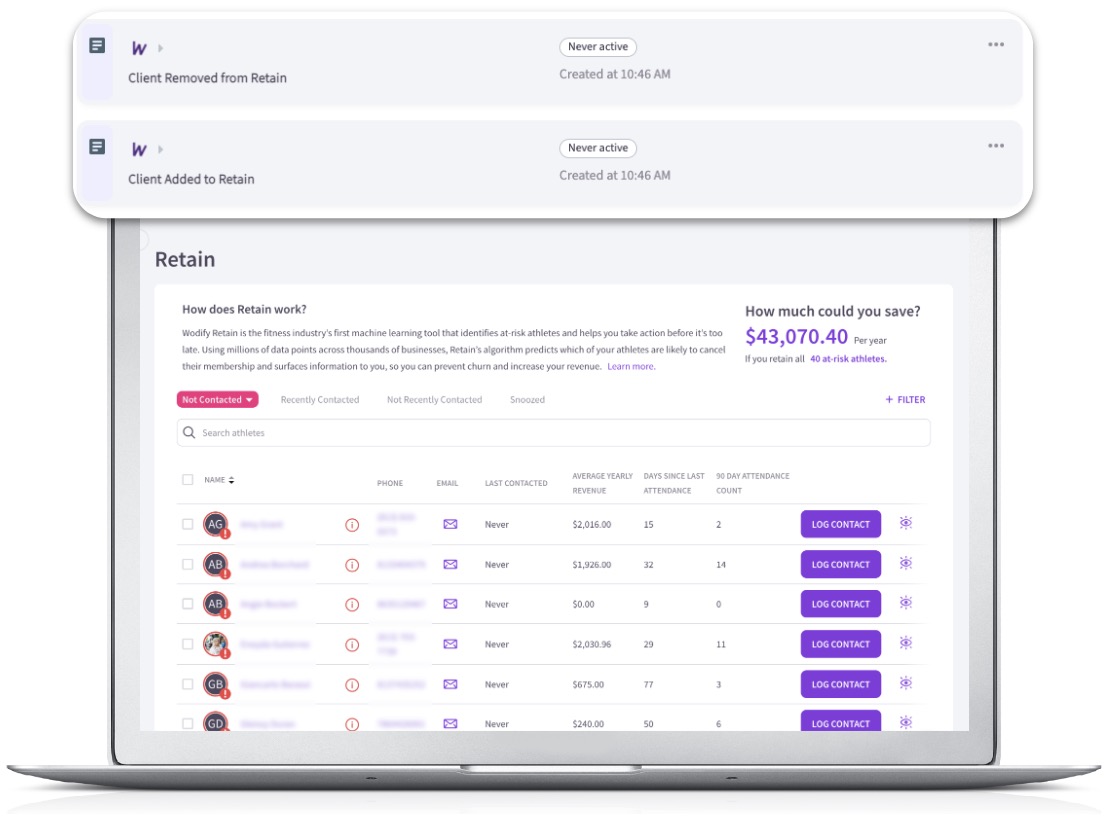
Task: Open the info icon in the AG athlete row
Action: click(x=352, y=525)
